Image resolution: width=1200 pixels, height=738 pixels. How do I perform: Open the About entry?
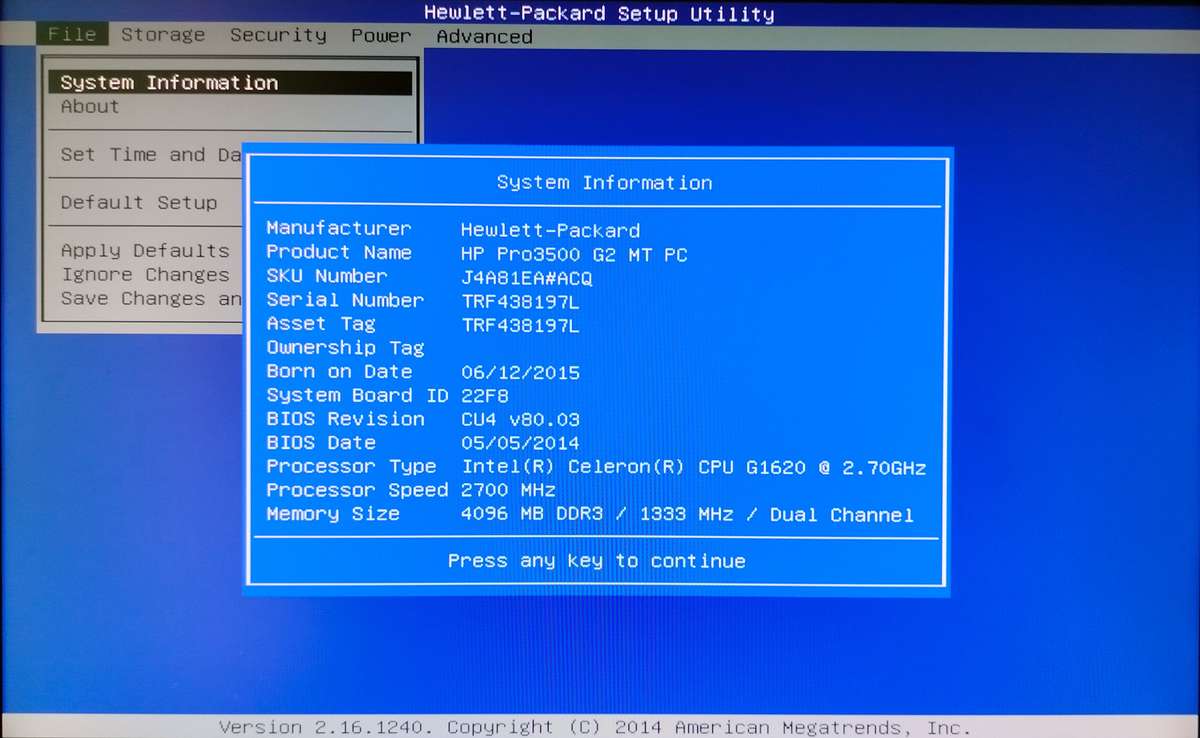tap(89, 106)
